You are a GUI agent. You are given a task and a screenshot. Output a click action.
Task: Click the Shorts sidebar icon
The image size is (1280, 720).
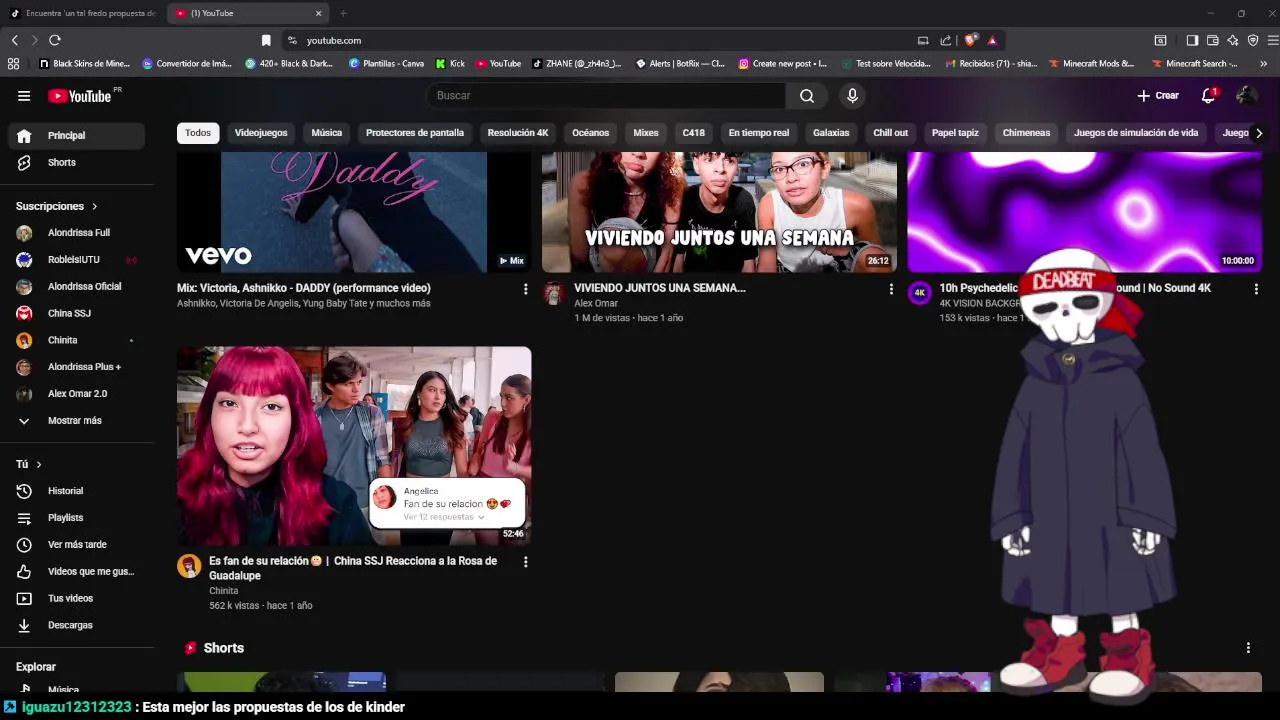(x=24, y=162)
